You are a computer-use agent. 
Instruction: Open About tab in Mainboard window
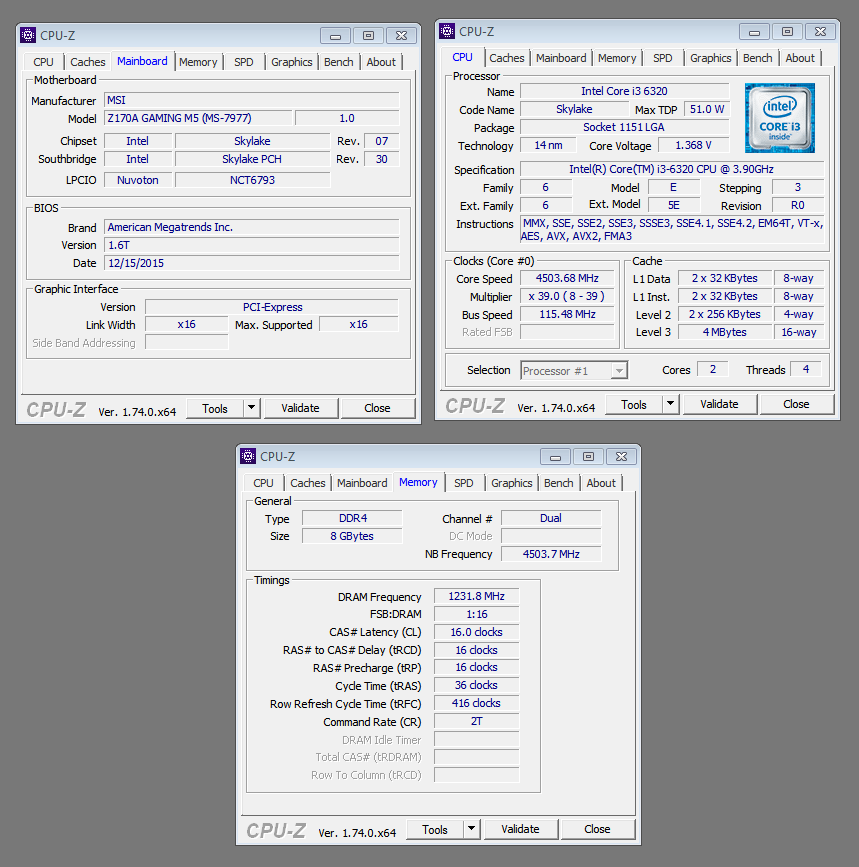pos(381,62)
